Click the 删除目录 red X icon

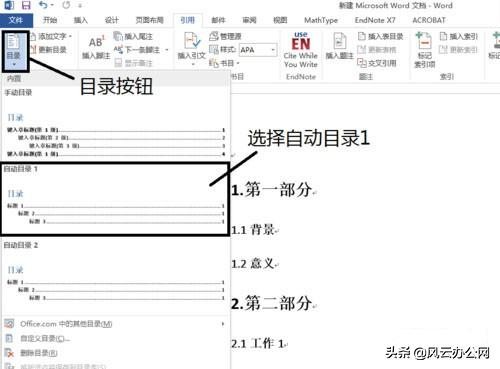point(9,353)
